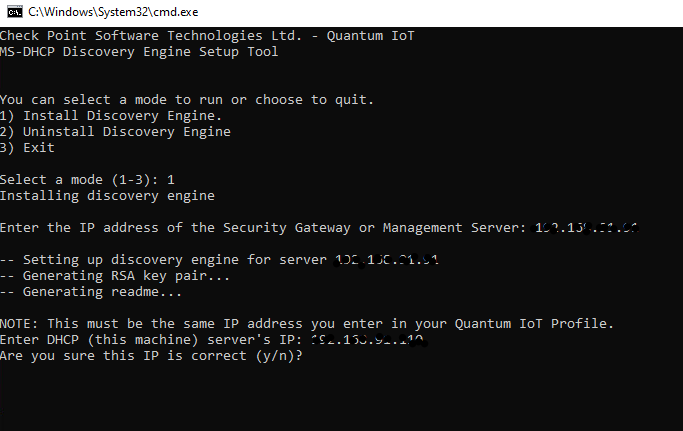
Task: Click the 'Enter the IP address of the Security Gateway' prompt
Action: point(263,227)
